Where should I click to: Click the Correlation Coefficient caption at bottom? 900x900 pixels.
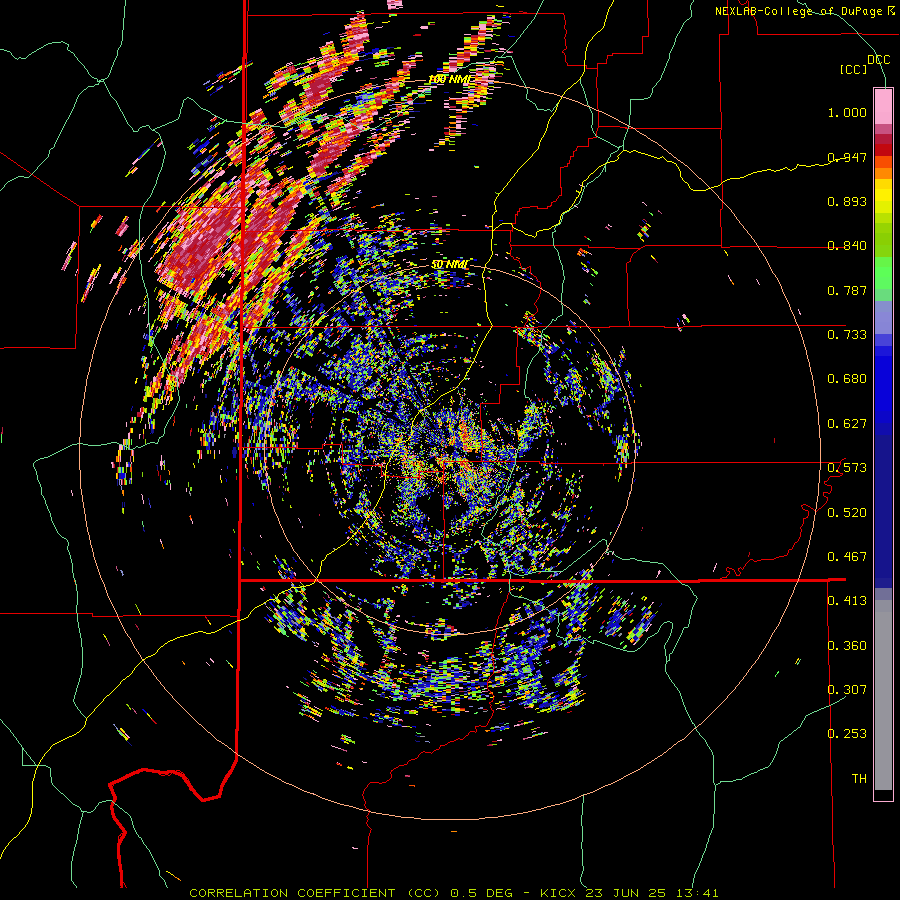point(454,893)
